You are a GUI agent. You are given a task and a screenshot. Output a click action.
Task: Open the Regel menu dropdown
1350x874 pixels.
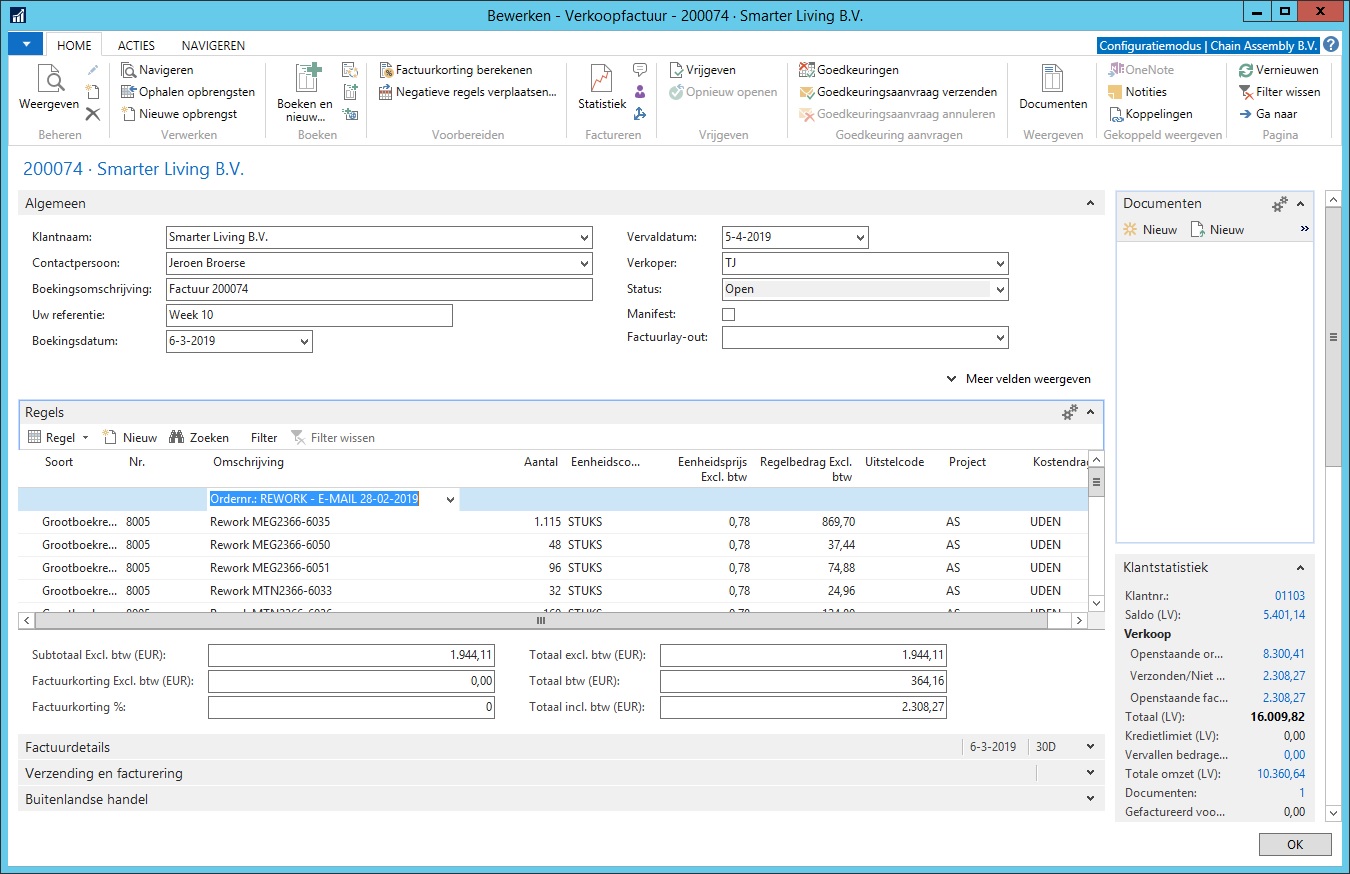[x=58, y=437]
